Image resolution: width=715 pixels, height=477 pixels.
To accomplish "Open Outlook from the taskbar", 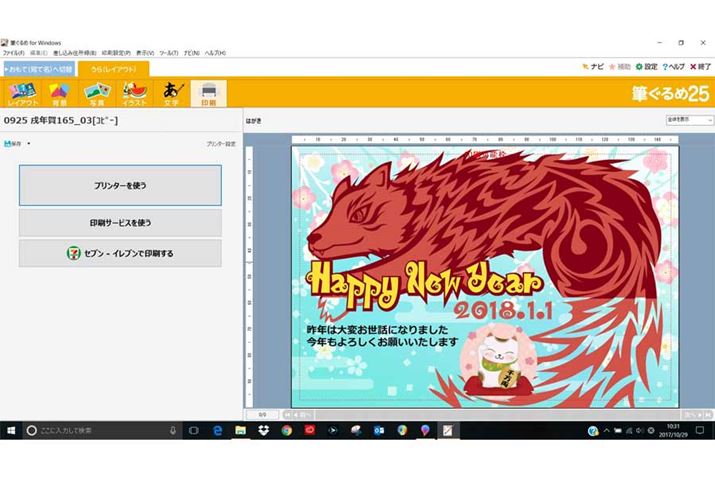I will point(378,430).
